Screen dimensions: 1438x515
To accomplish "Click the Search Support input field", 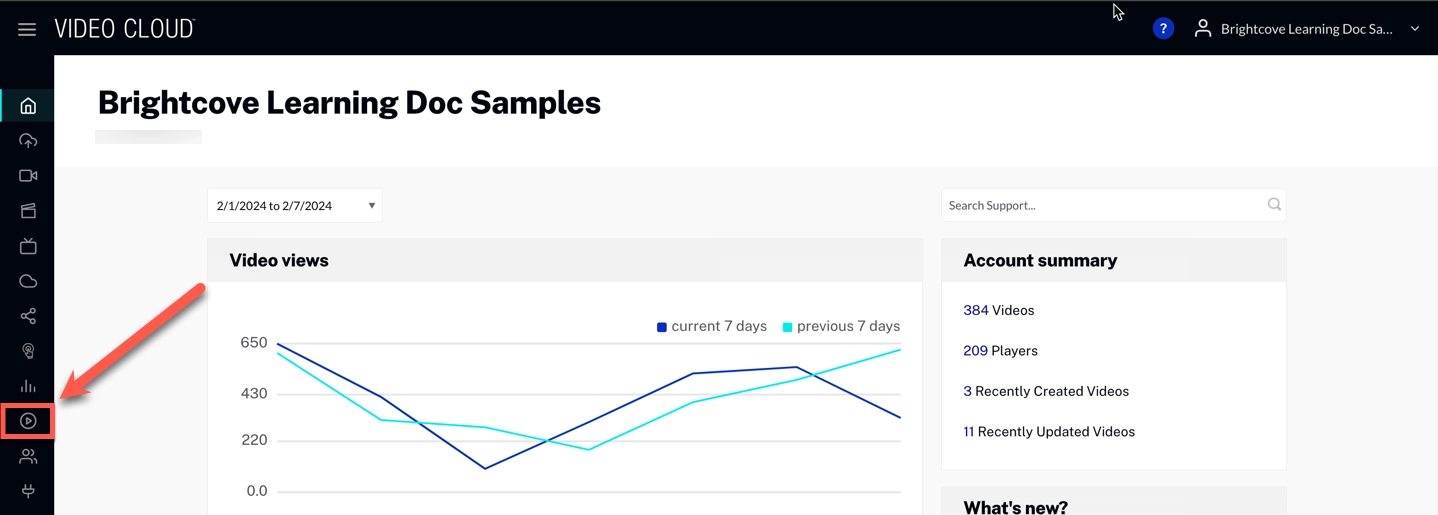I will pos(1103,205).
